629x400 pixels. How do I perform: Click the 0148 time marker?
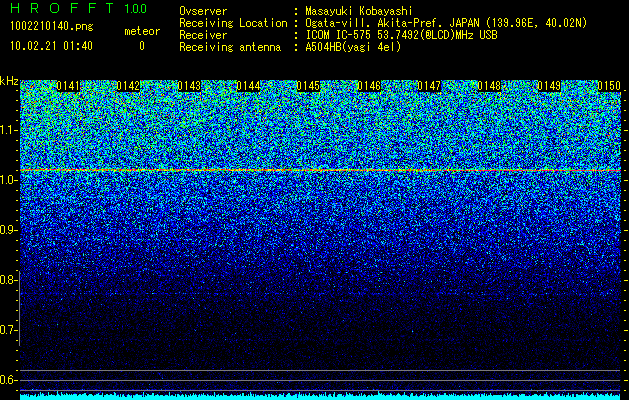click(x=489, y=86)
